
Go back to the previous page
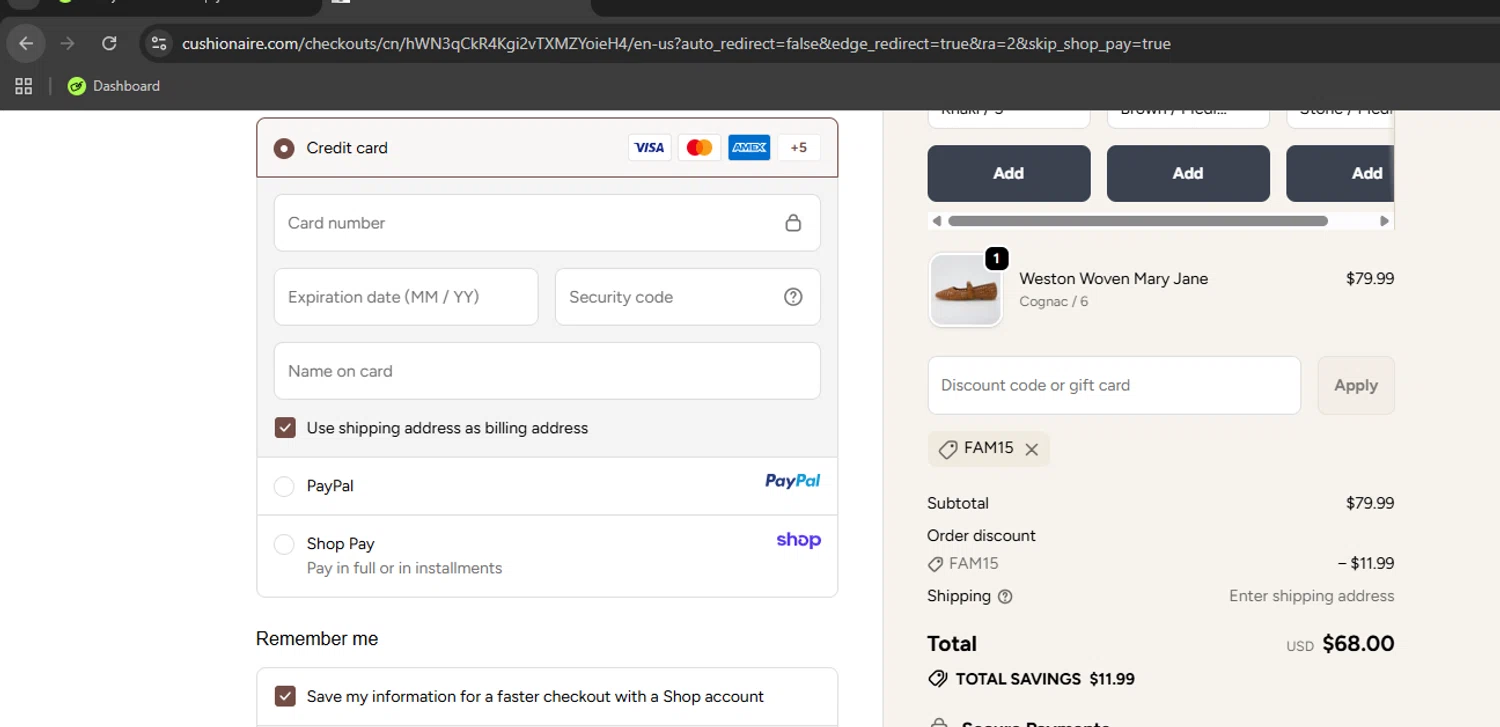26,43
